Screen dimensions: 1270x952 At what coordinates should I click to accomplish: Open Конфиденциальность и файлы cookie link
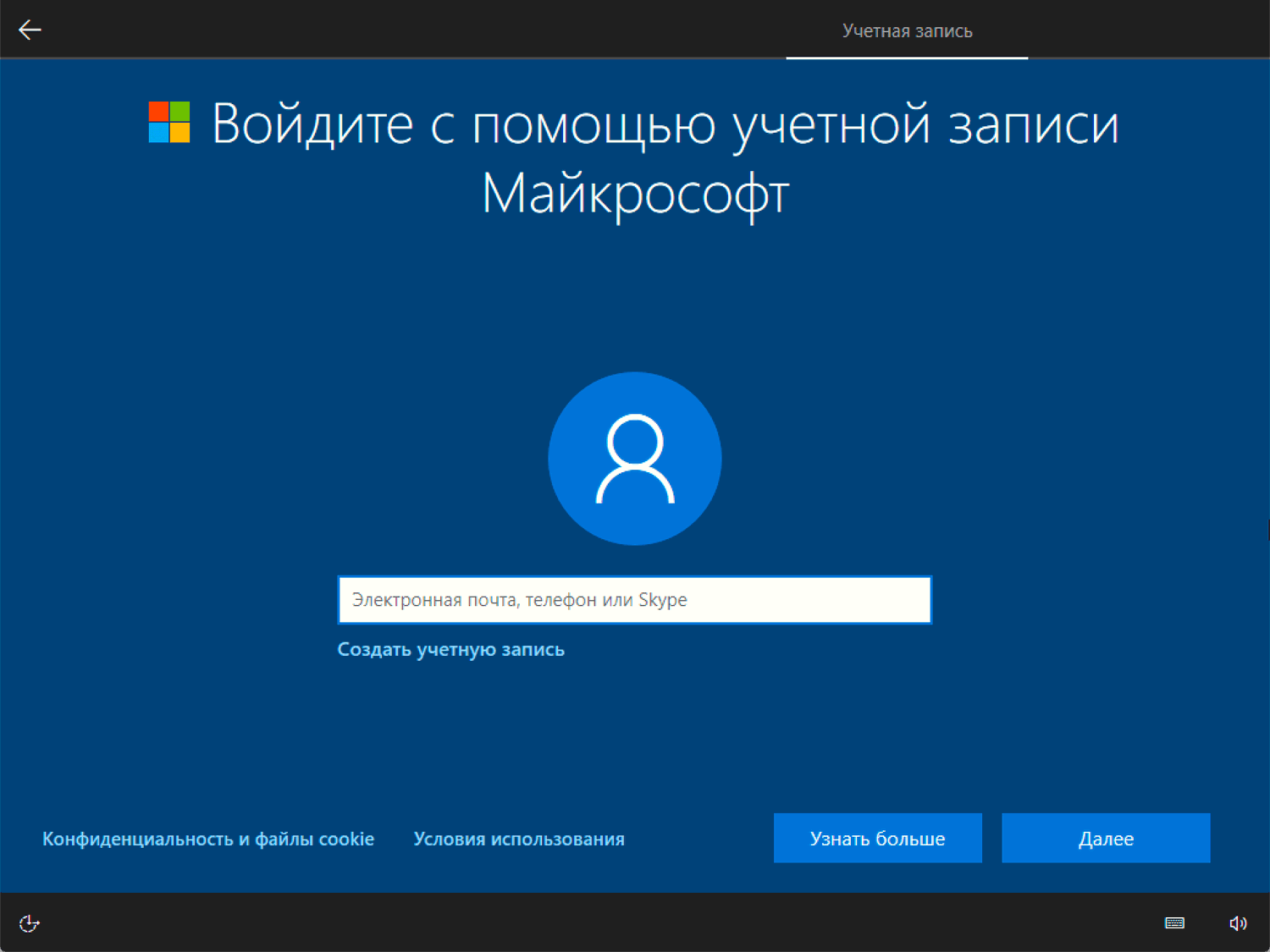pos(208,839)
